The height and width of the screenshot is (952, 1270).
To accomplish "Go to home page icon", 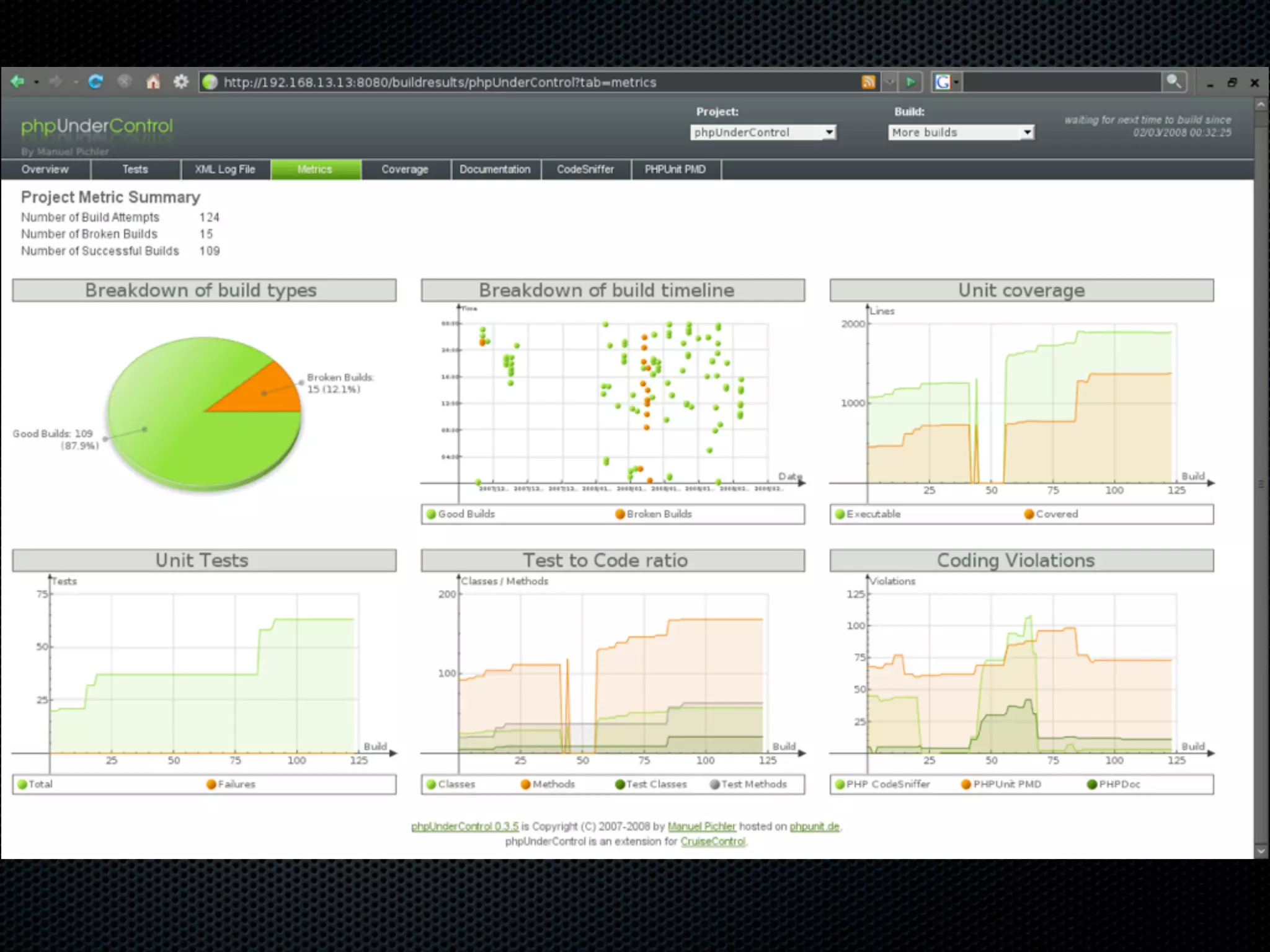I will 153,82.
